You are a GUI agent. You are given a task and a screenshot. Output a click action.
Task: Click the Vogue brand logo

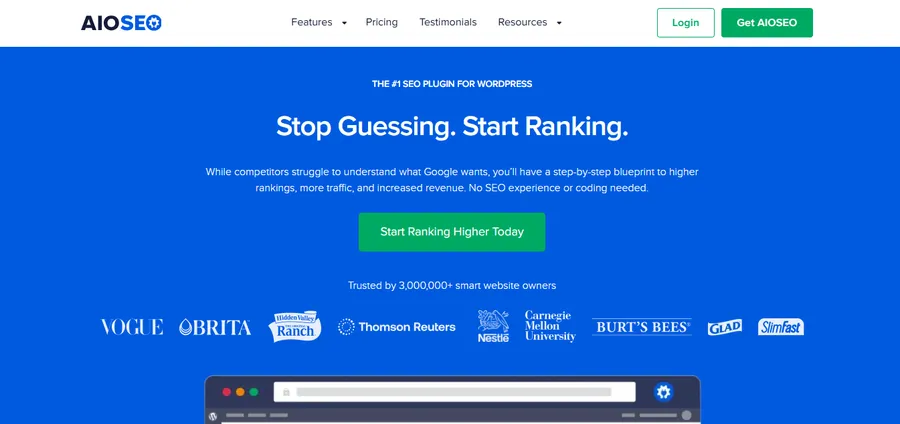[x=132, y=327]
